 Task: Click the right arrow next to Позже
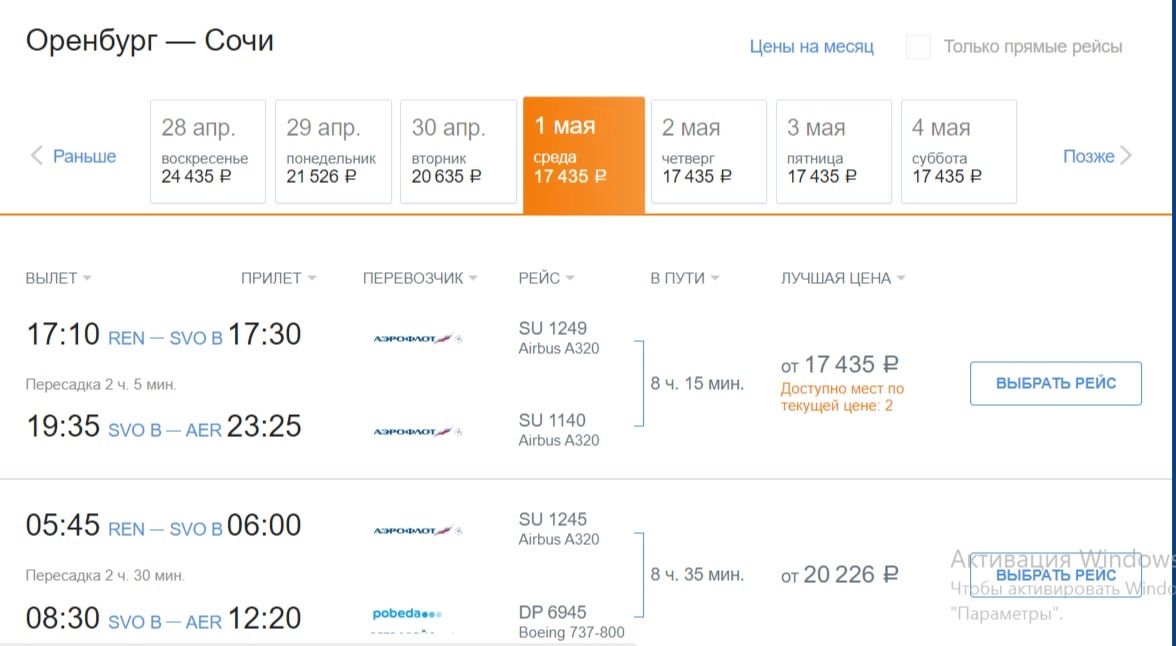pyautogui.click(x=1126, y=156)
